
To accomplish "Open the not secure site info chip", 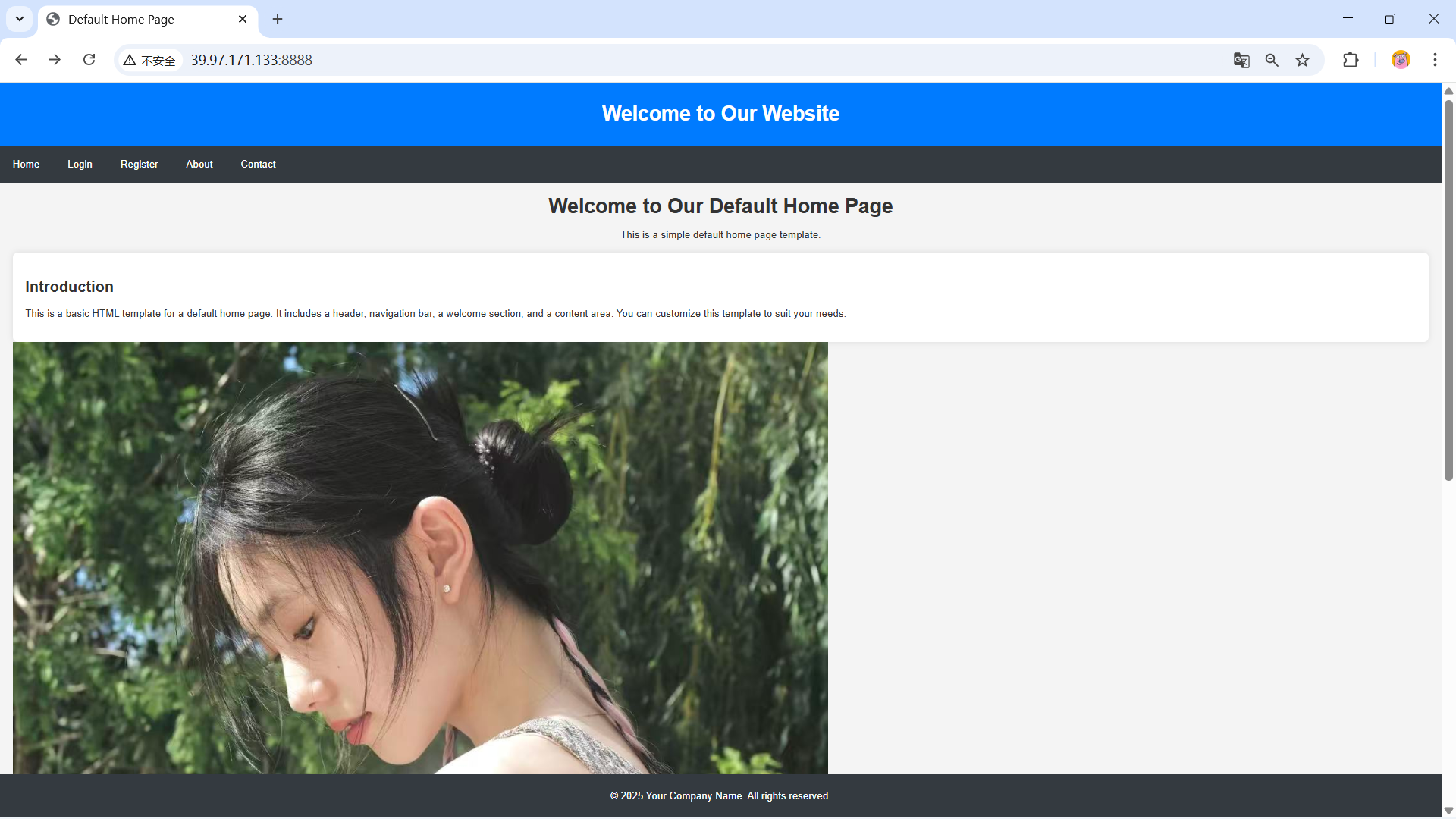I will point(150,60).
